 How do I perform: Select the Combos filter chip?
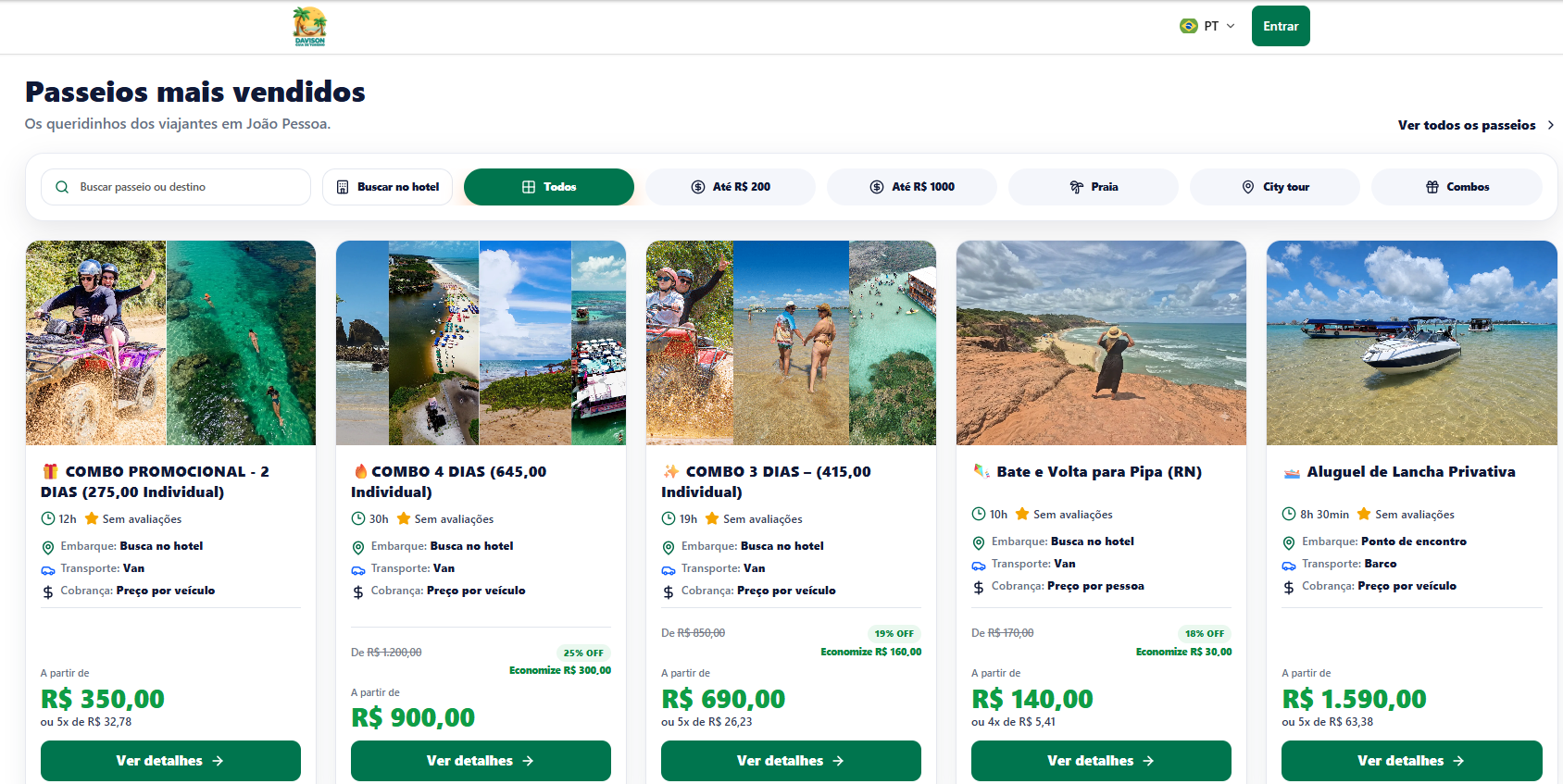click(x=1457, y=187)
